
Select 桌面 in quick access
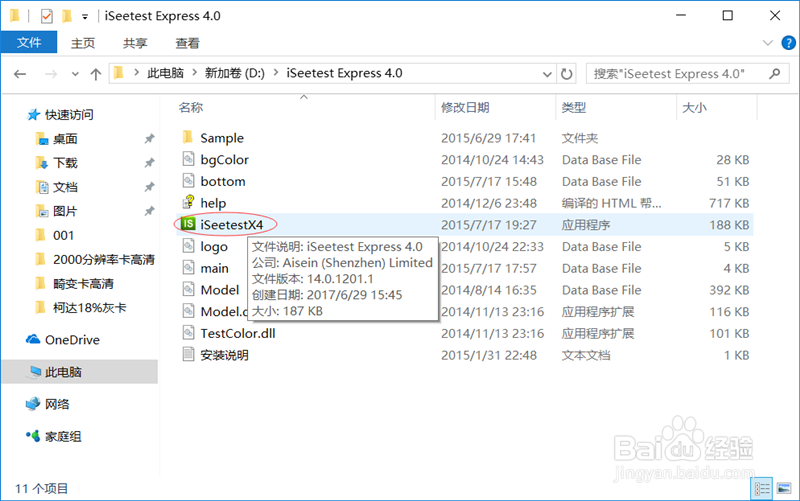coord(65,139)
